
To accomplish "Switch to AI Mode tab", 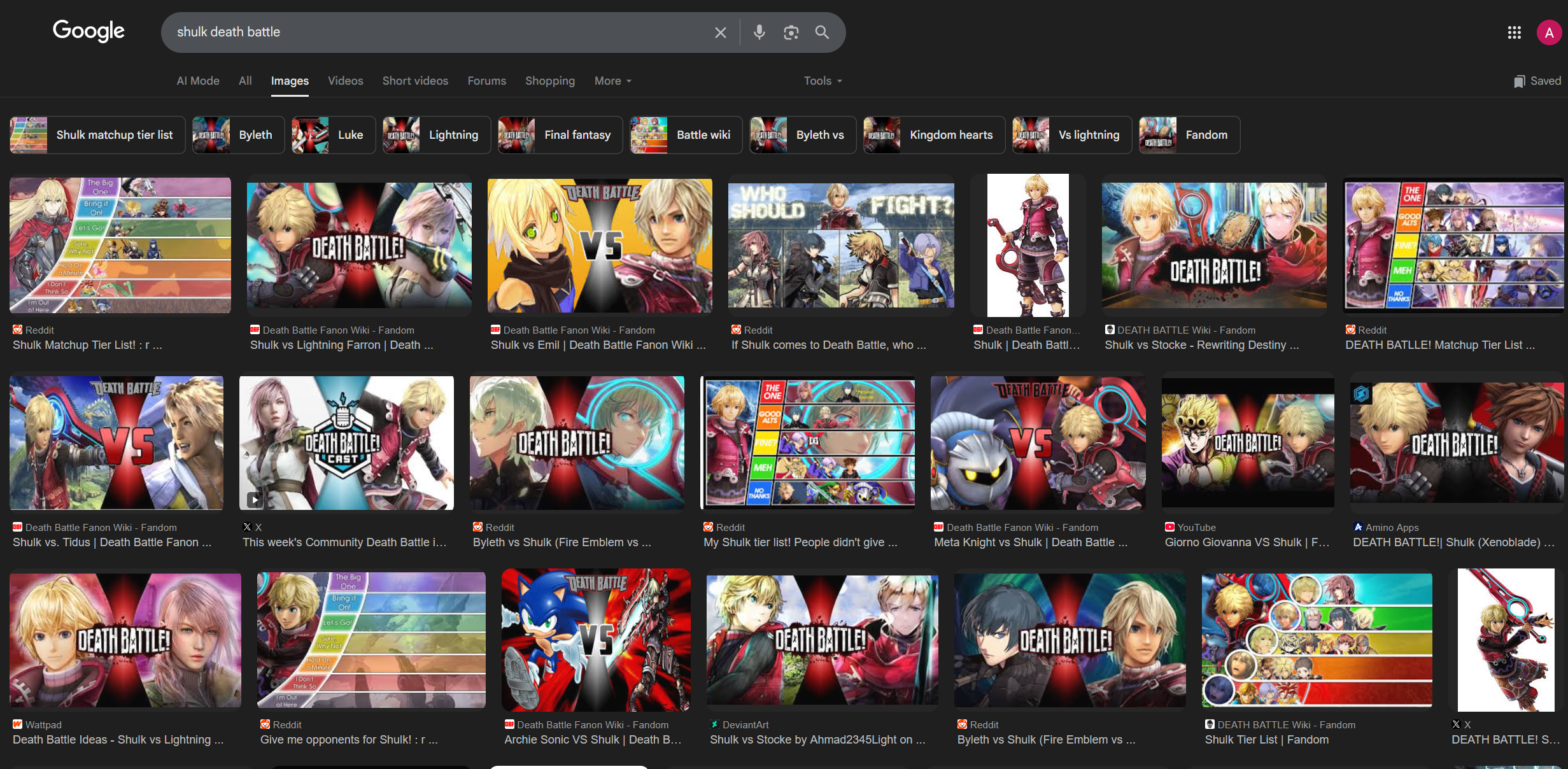I will point(198,81).
